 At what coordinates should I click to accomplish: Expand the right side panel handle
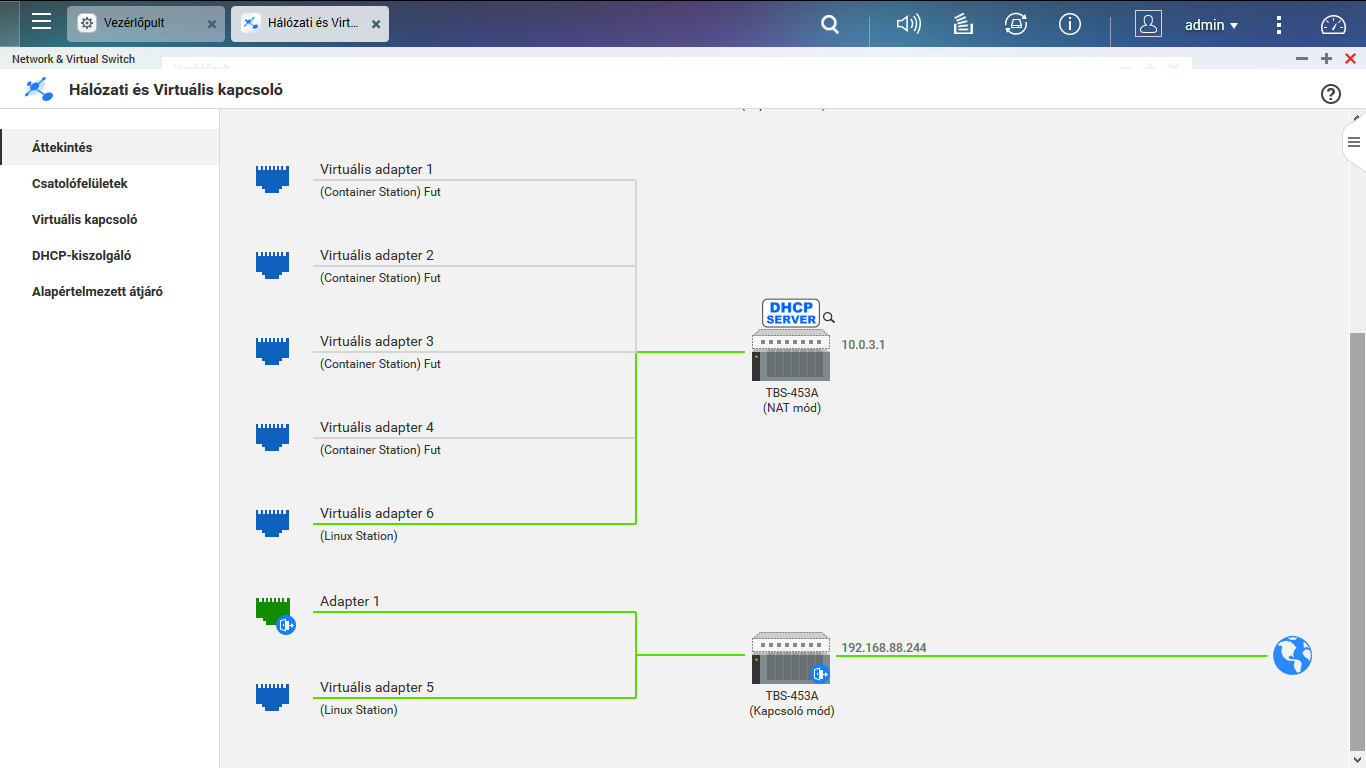[1353, 142]
